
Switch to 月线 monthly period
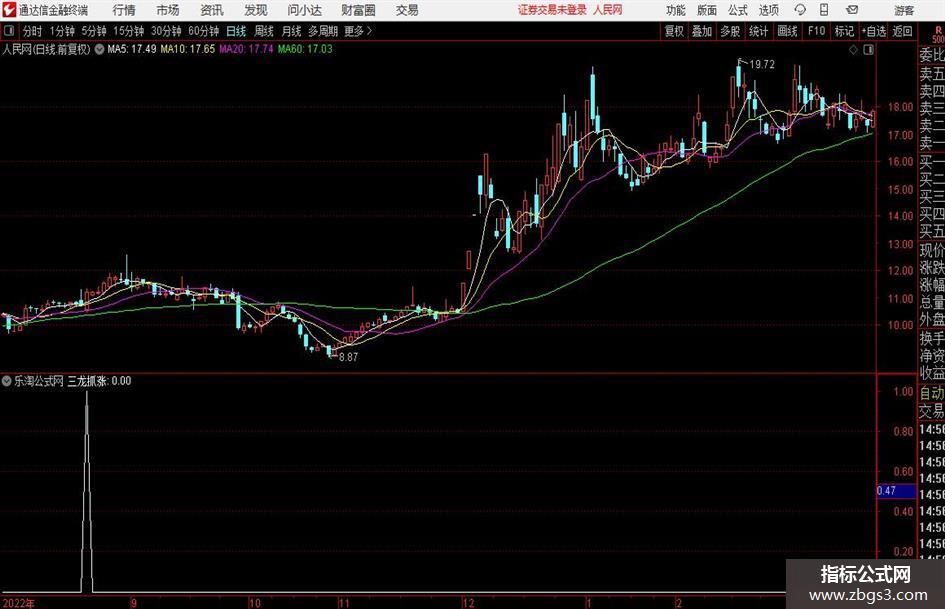tap(291, 31)
